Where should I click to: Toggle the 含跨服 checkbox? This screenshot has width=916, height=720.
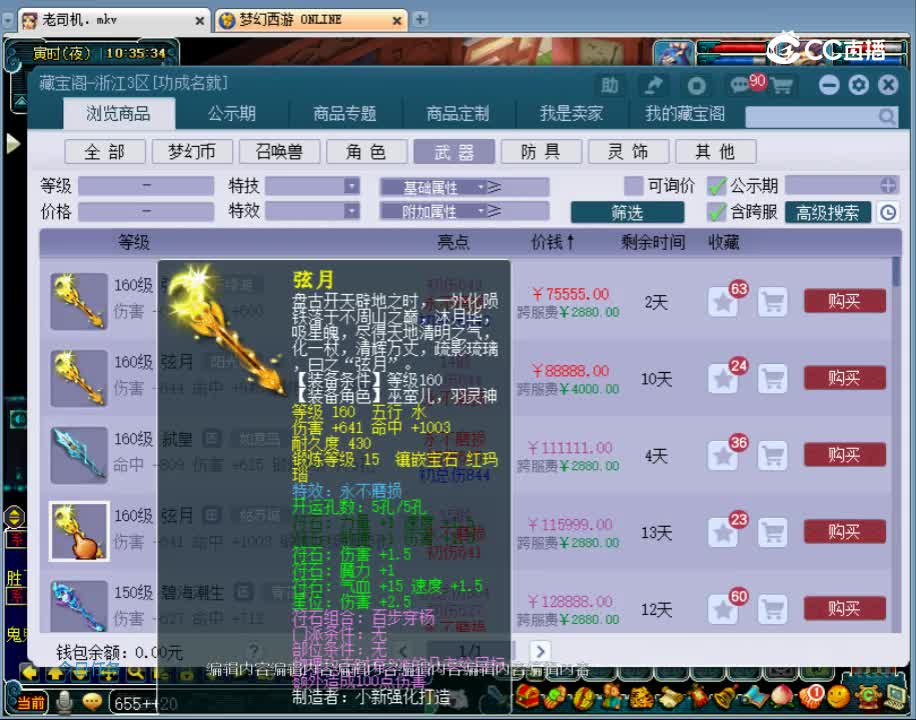click(x=716, y=212)
